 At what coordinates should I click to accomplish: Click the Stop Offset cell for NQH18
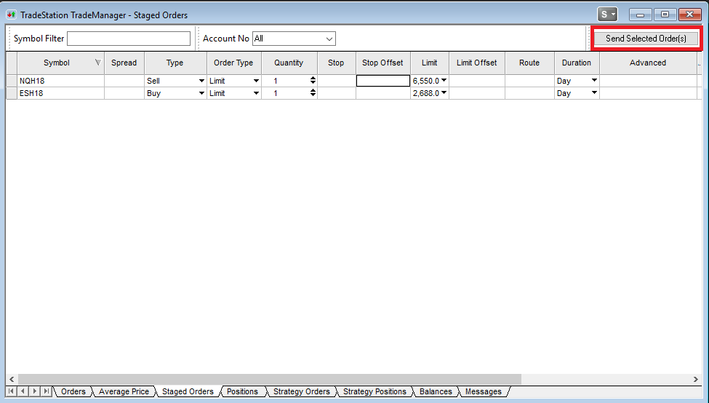click(x=383, y=81)
